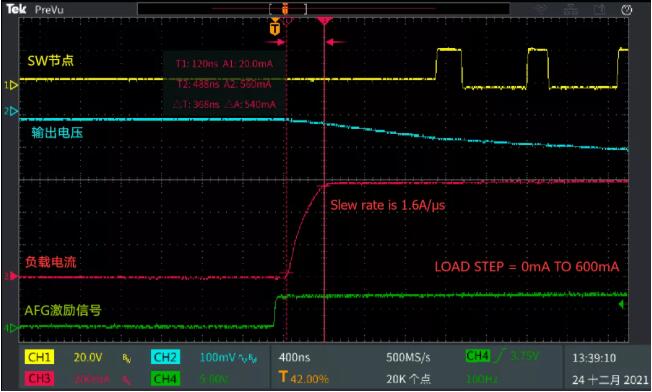Click the orange T trigger position marker
The width and height of the screenshot is (652, 392).
(x=274, y=28)
